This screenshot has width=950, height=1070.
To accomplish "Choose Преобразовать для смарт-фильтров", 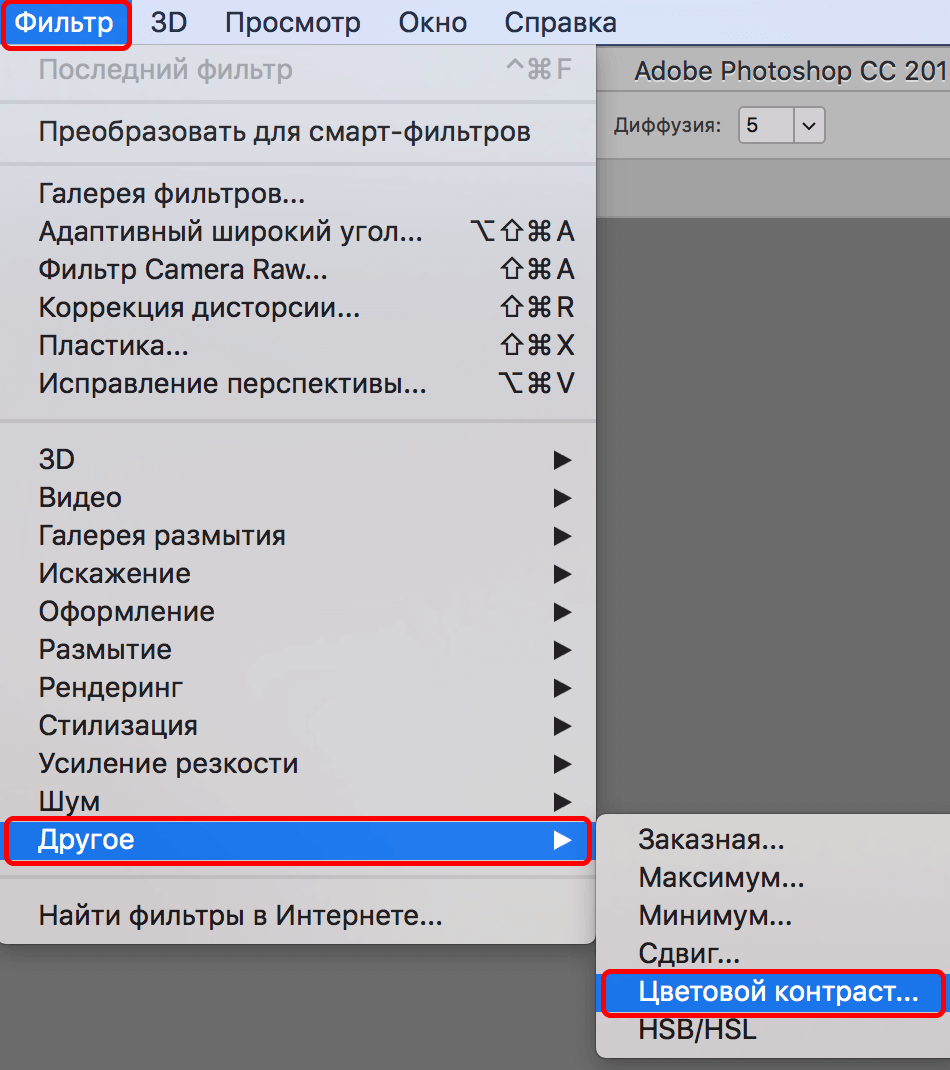I will point(284,132).
